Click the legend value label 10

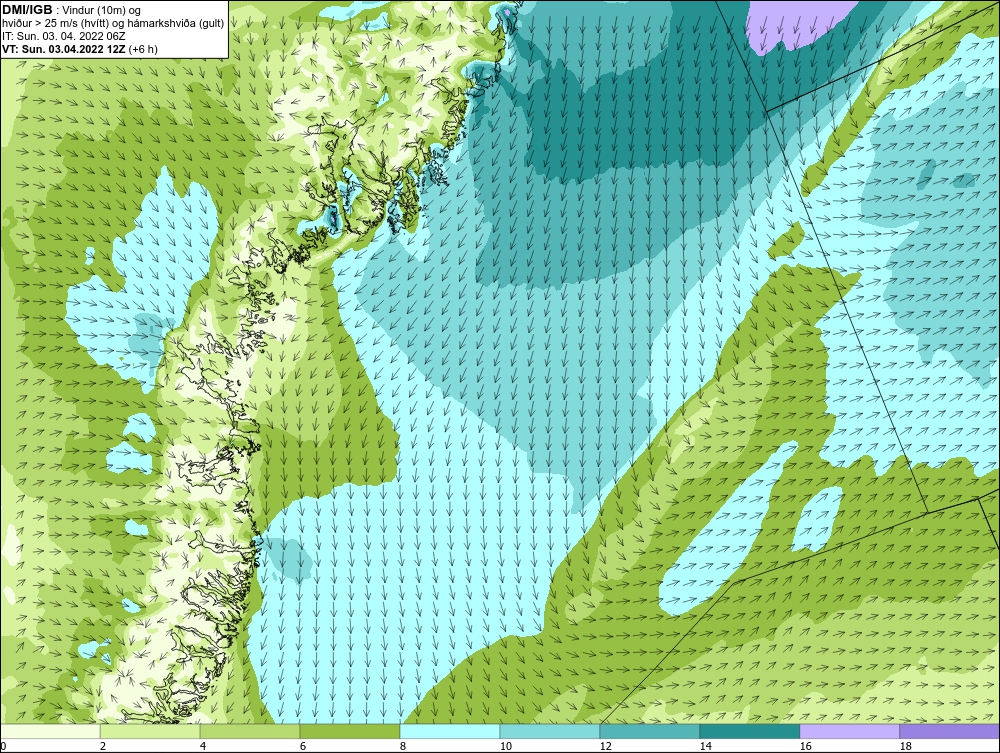click(505, 746)
